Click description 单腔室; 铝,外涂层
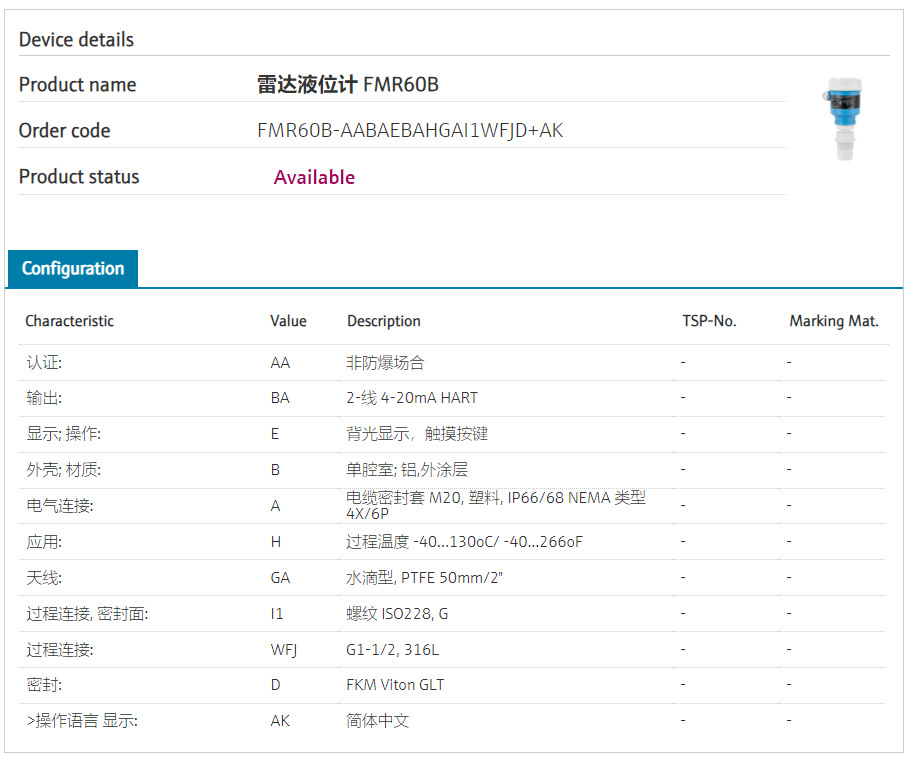Viewport: 907px width, 757px height. coord(407,470)
